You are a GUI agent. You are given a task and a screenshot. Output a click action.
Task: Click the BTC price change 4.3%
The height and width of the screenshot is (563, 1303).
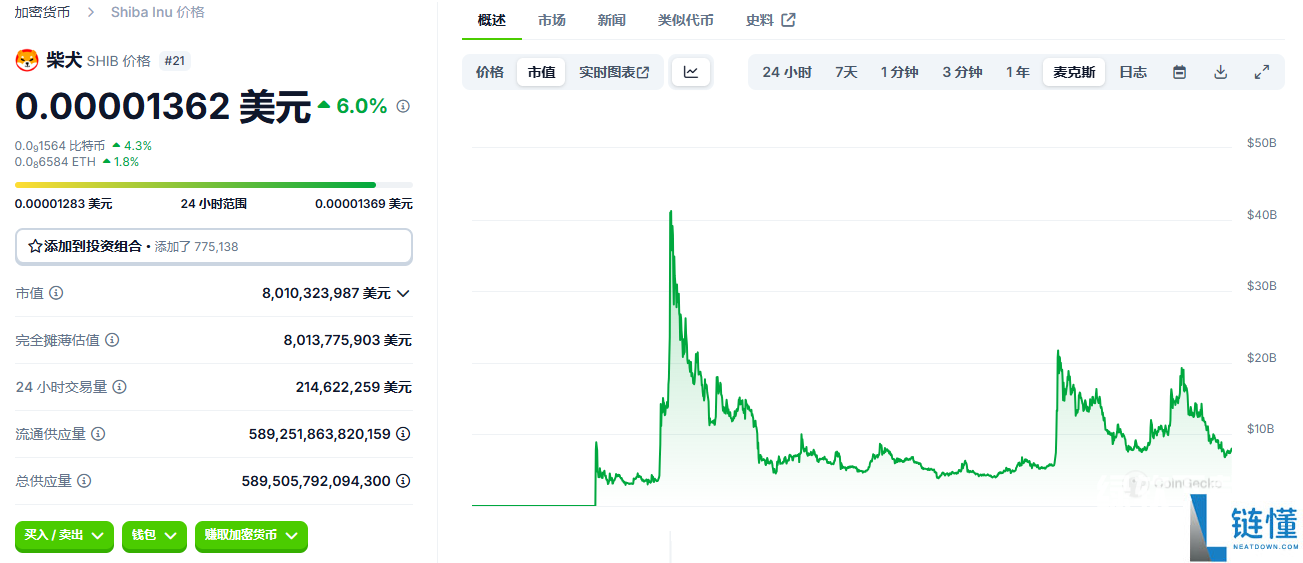coord(131,146)
